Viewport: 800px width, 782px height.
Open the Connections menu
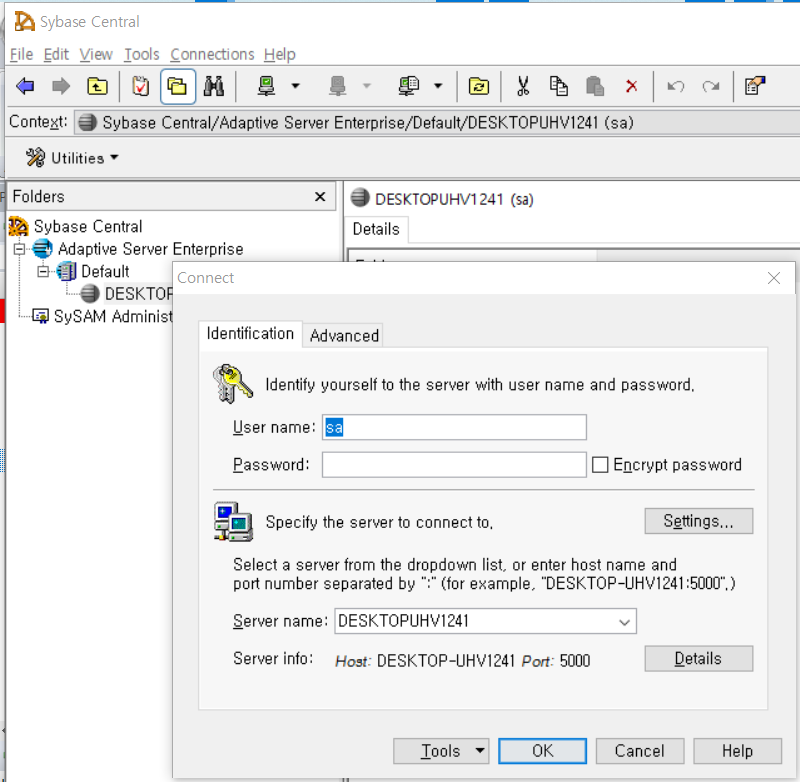click(212, 54)
